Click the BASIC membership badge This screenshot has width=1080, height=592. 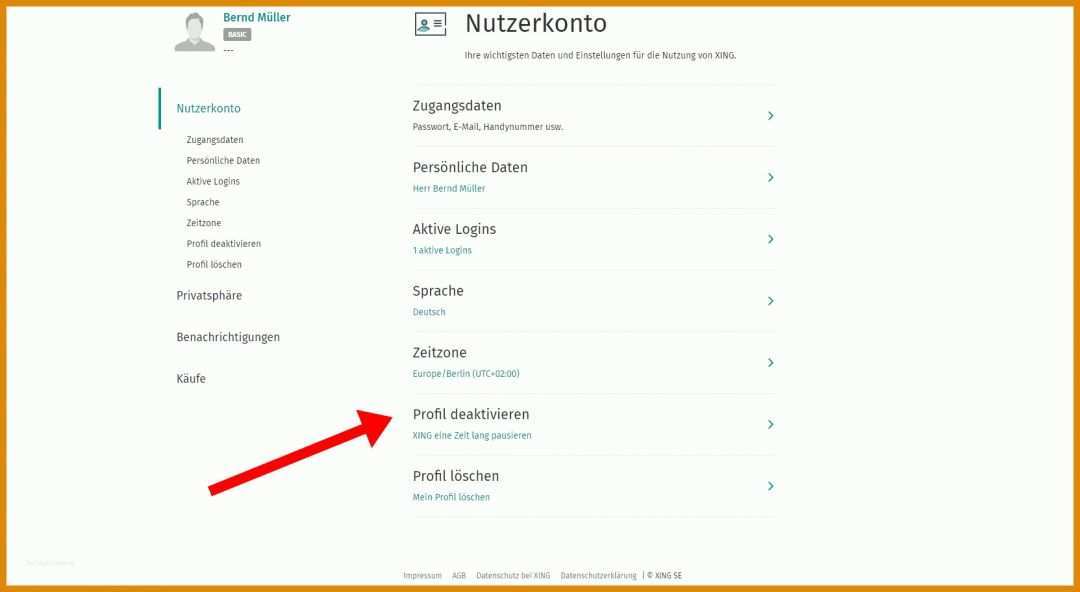click(x=237, y=34)
